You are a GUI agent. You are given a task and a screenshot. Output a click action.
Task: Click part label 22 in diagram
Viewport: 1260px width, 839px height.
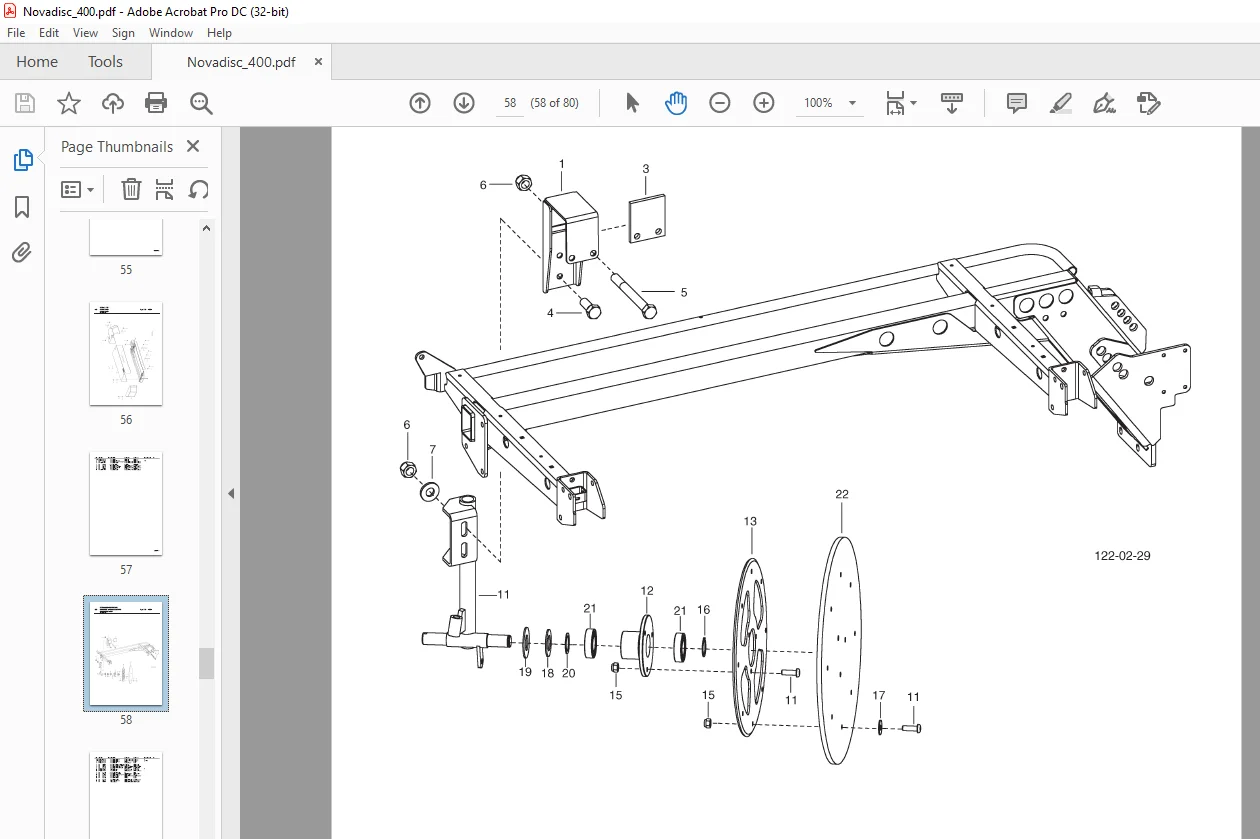coord(842,494)
